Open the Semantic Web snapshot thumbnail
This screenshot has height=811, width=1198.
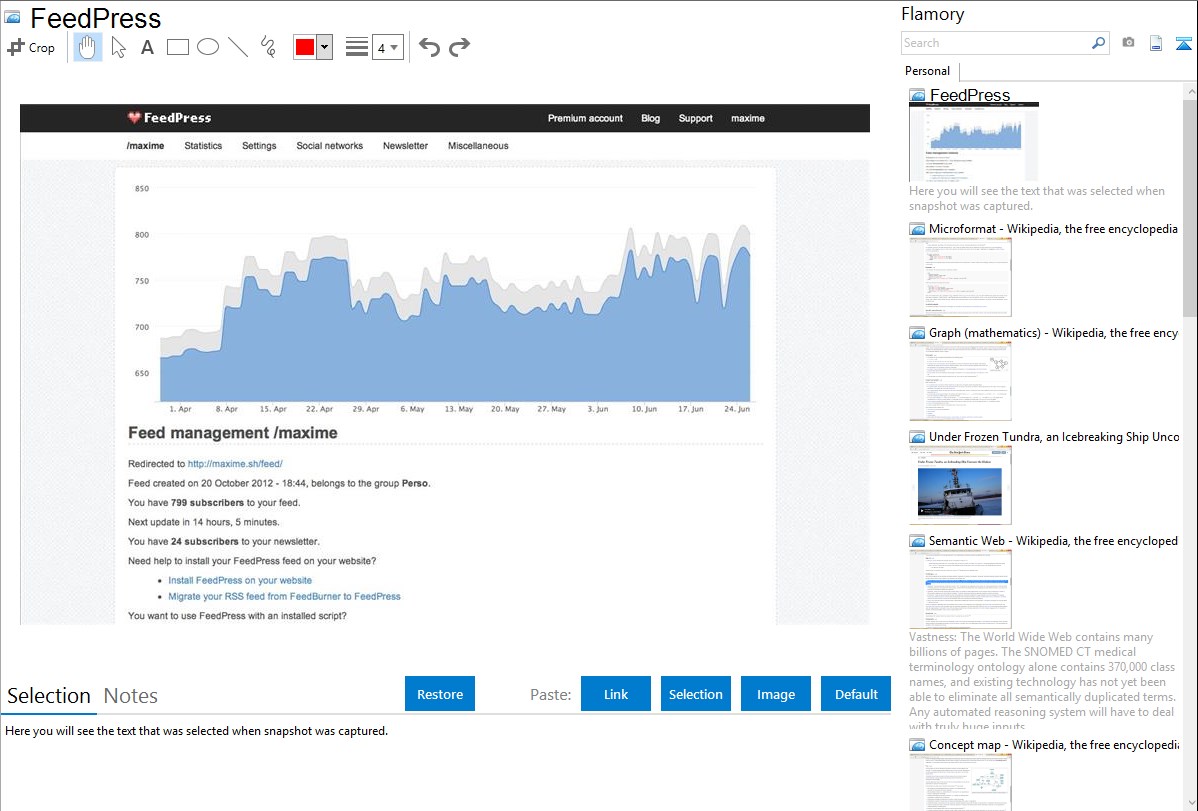point(960,589)
